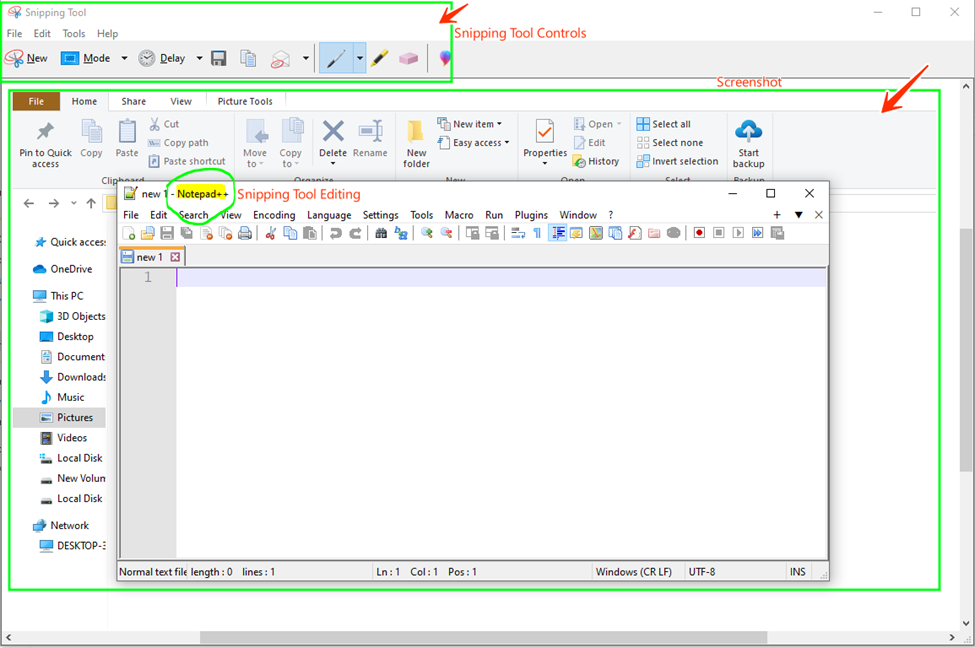
Task: Click the Send Snip envelope icon
Action: (280, 58)
